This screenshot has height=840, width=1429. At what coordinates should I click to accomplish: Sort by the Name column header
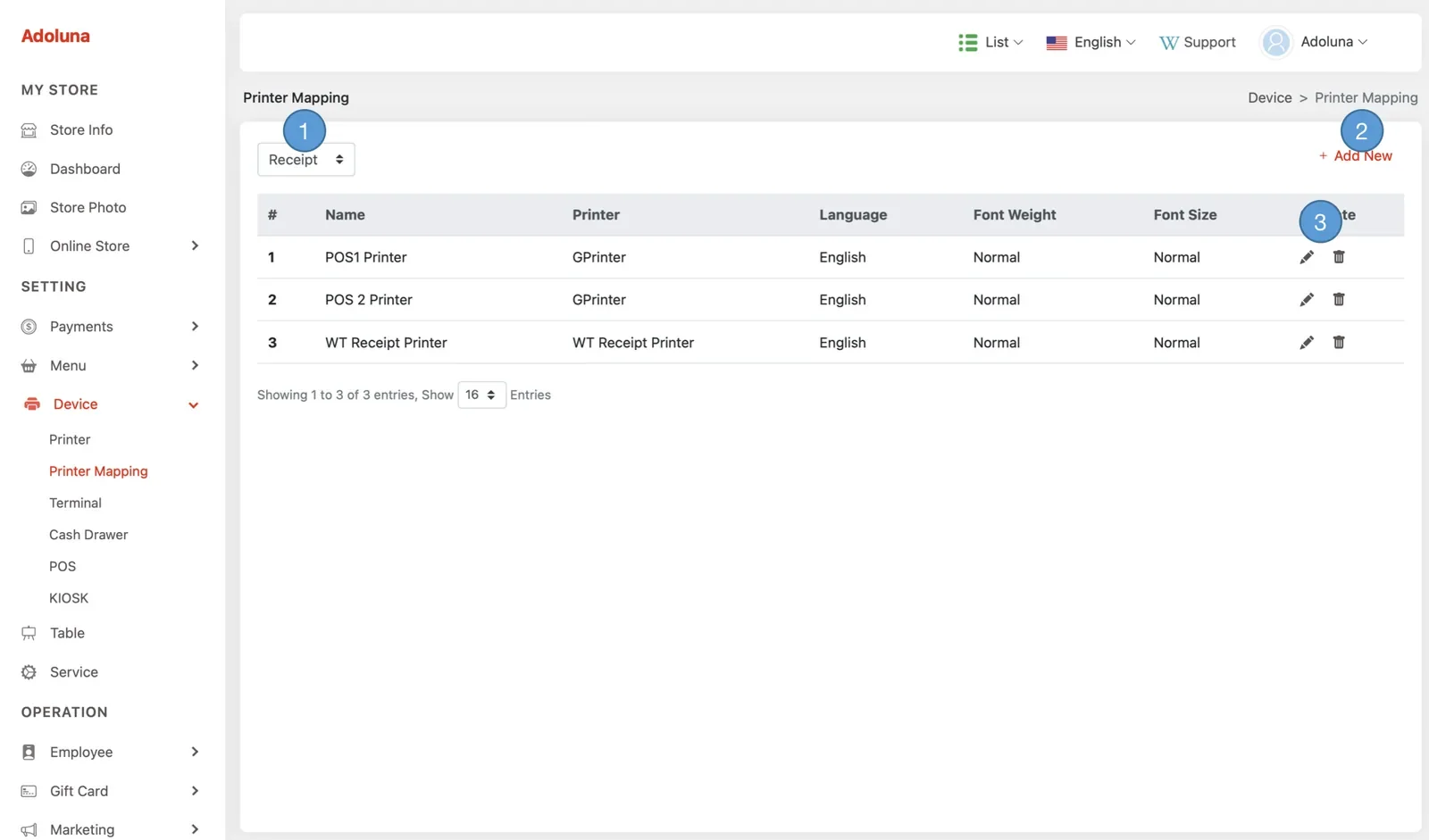pyautogui.click(x=345, y=215)
